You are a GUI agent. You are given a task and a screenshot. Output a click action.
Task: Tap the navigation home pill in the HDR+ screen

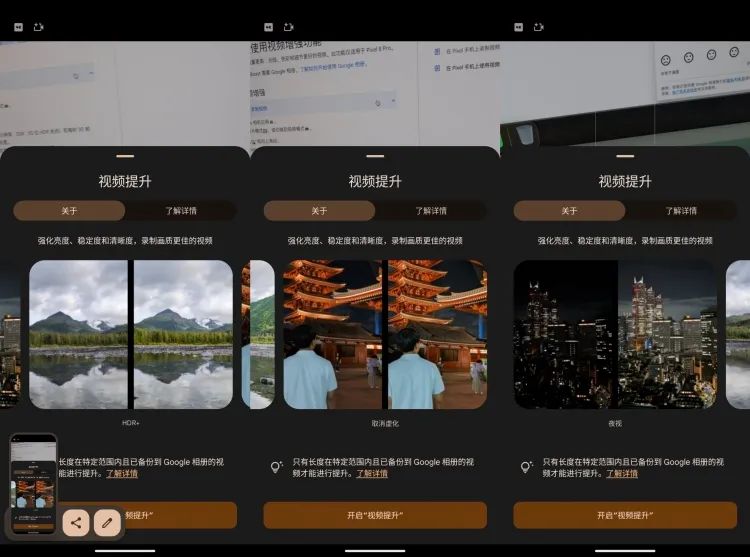click(125, 551)
